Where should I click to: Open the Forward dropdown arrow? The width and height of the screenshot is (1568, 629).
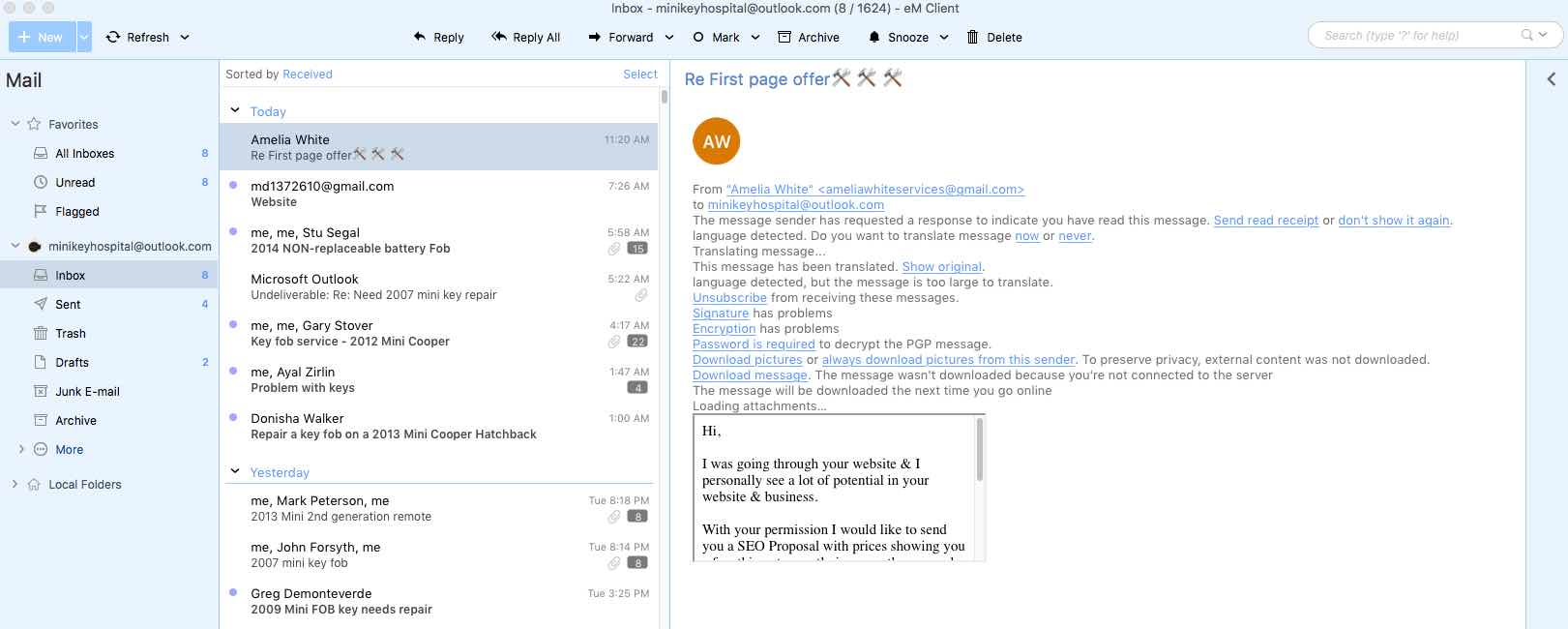coord(668,37)
